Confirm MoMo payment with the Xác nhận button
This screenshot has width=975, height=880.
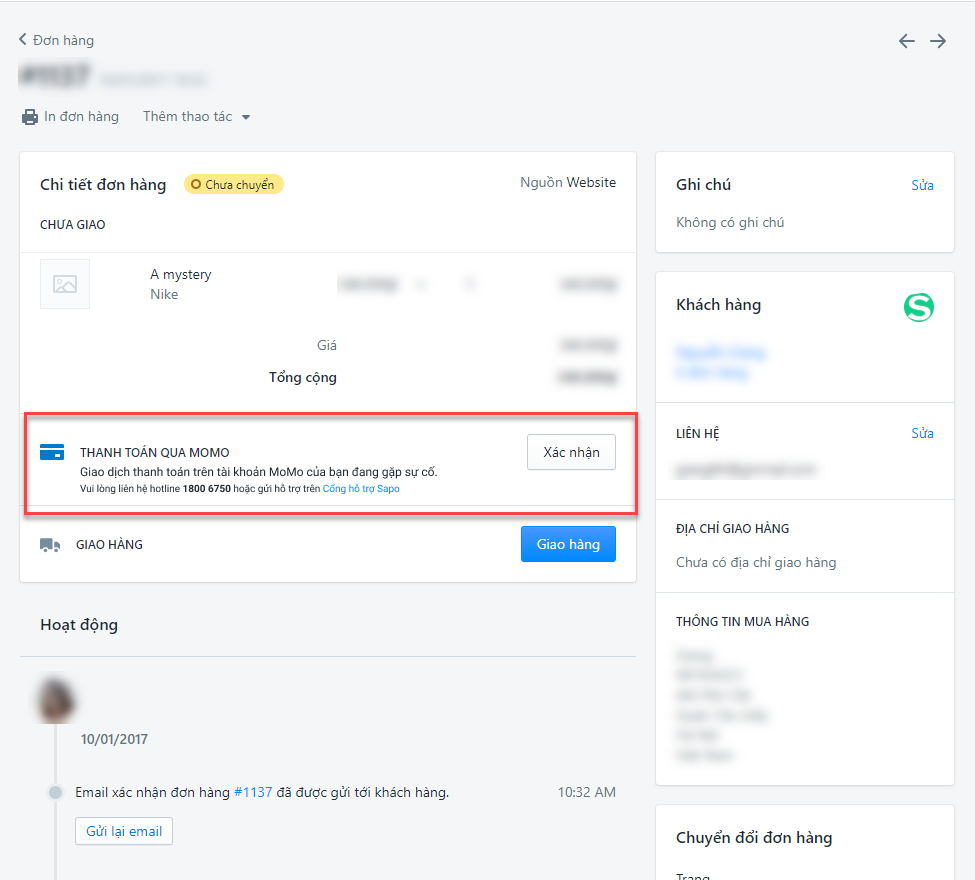(x=570, y=452)
